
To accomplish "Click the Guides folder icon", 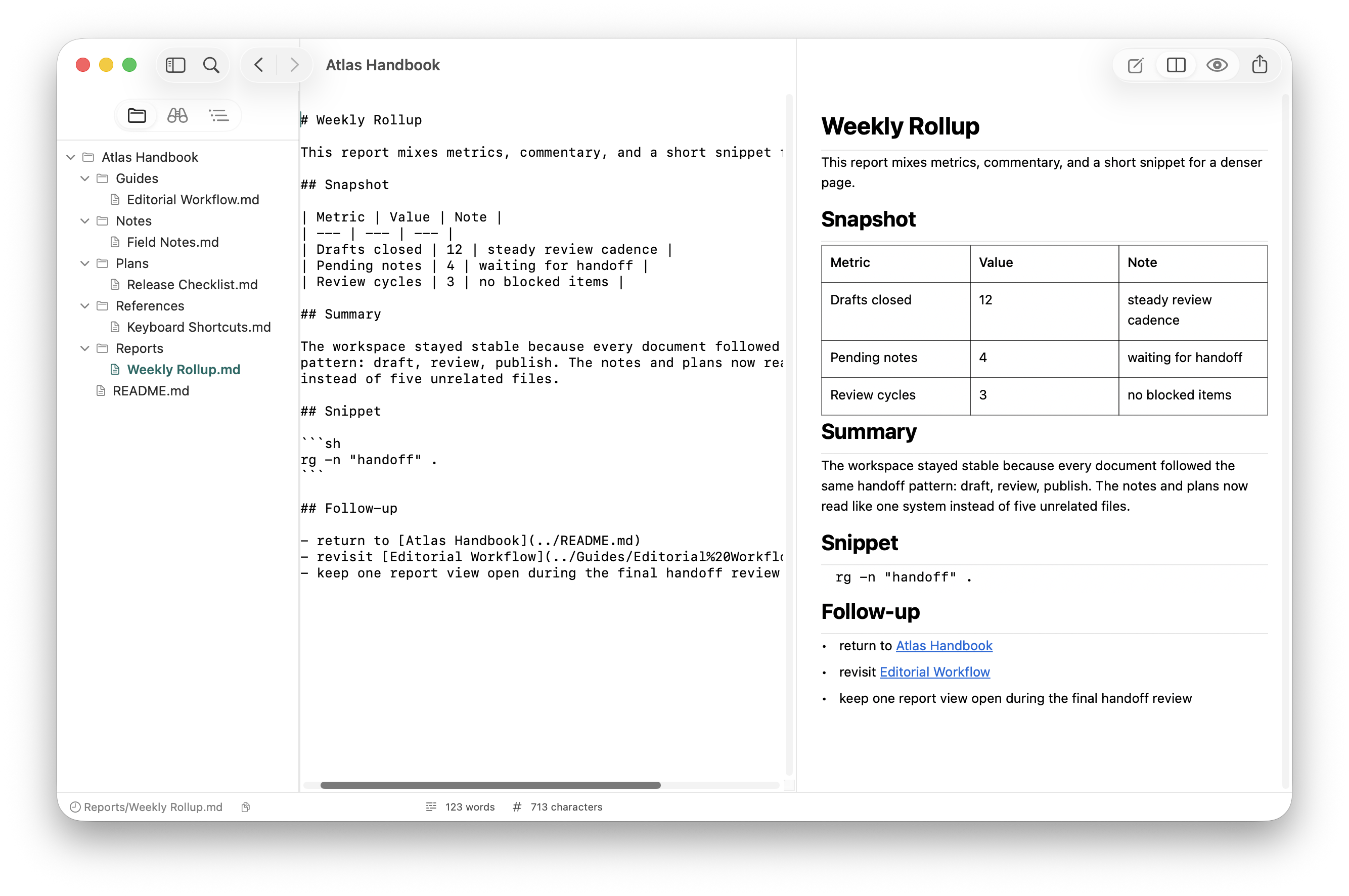I will pos(103,178).
